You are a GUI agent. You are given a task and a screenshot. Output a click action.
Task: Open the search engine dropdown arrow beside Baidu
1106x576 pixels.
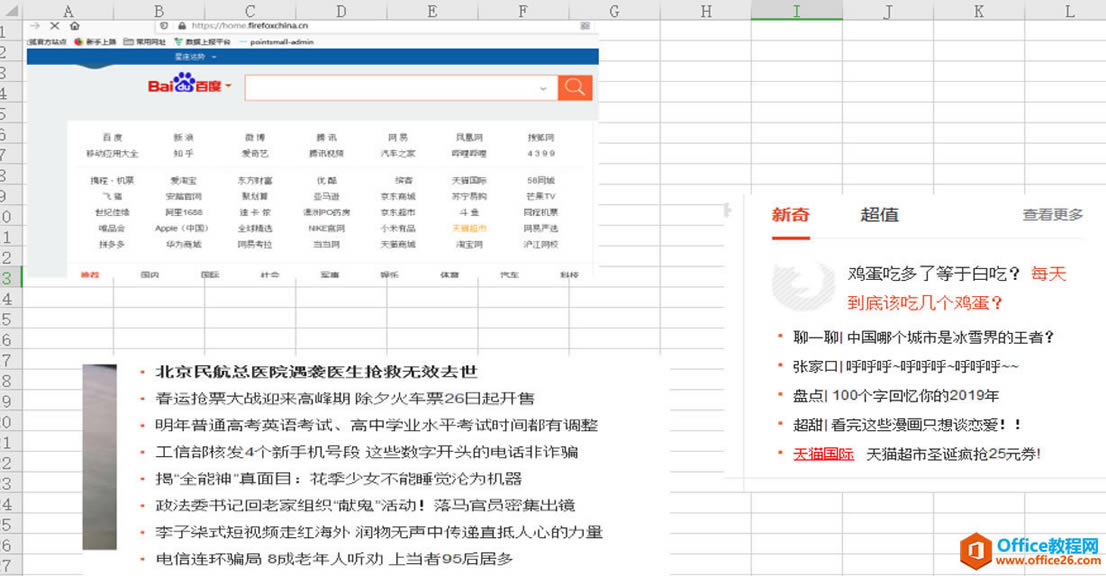(228, 86)
